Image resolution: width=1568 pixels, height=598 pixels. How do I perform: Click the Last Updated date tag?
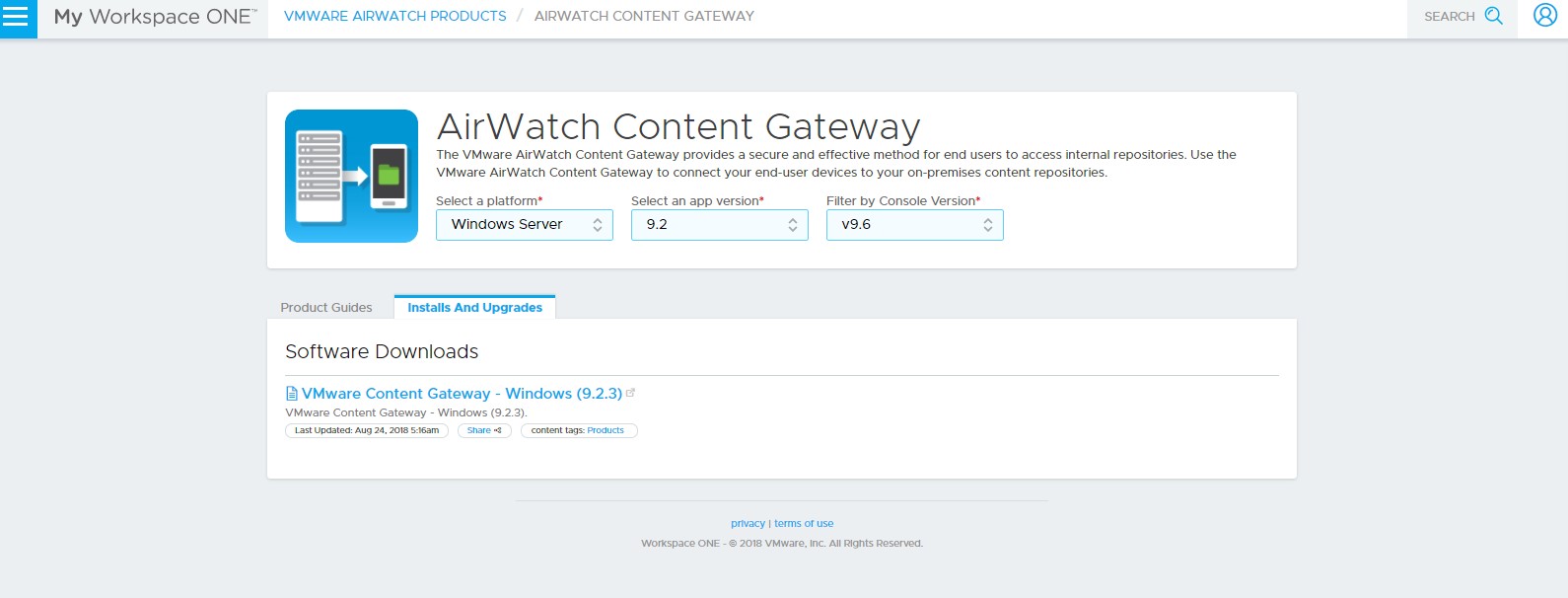coord(366,430)
